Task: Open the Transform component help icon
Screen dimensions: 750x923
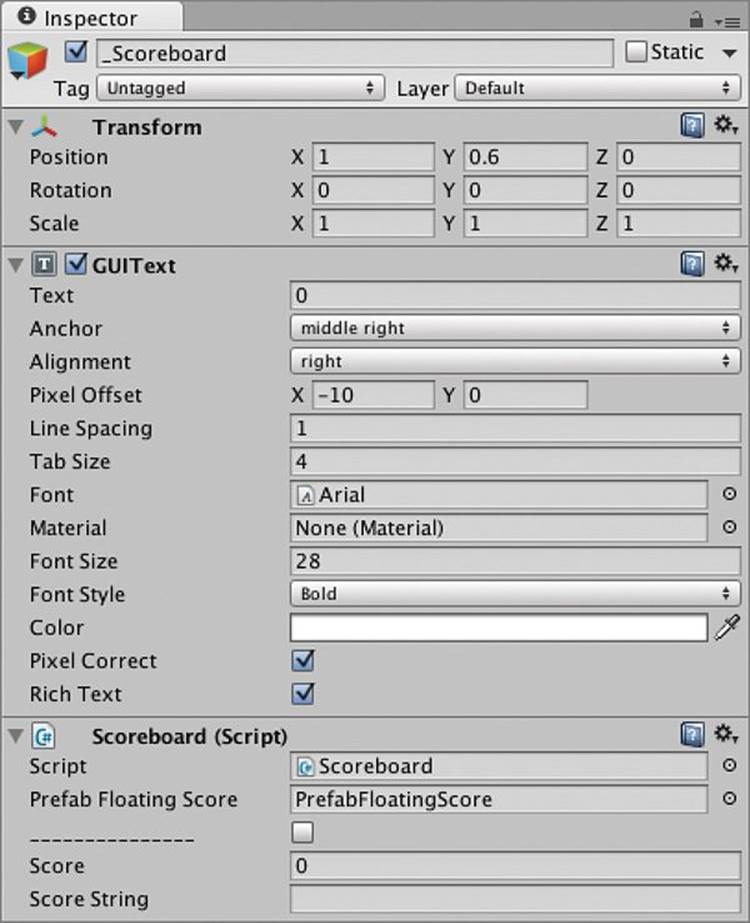Action: 692,125
